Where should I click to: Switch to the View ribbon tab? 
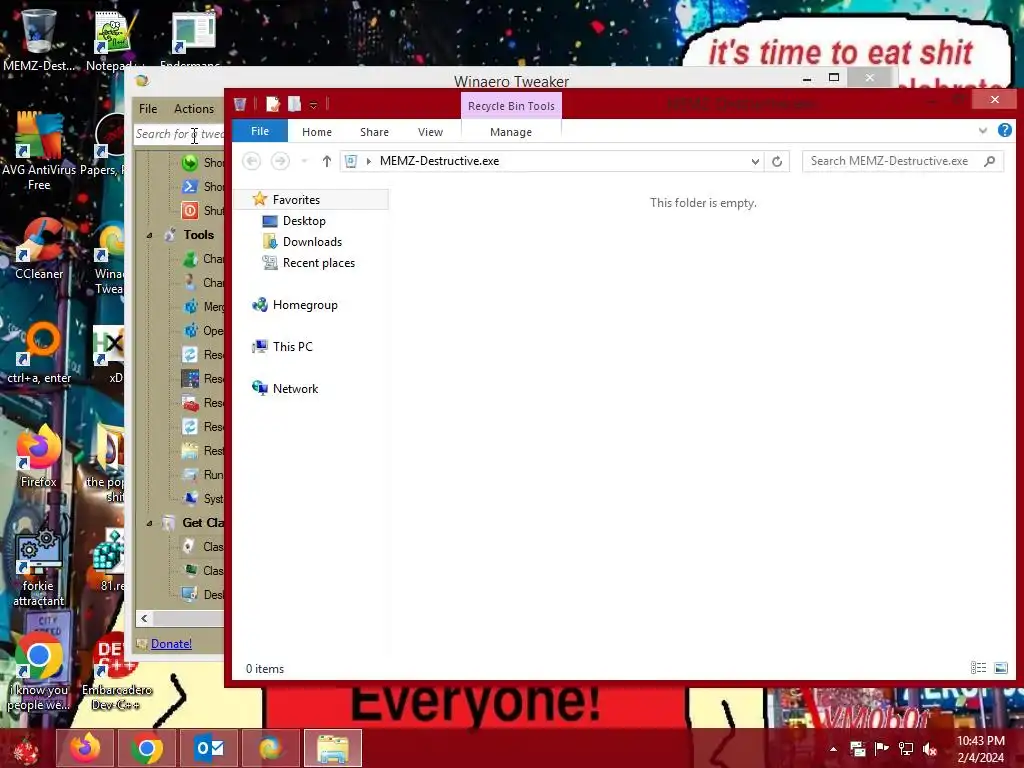[430, 132]
